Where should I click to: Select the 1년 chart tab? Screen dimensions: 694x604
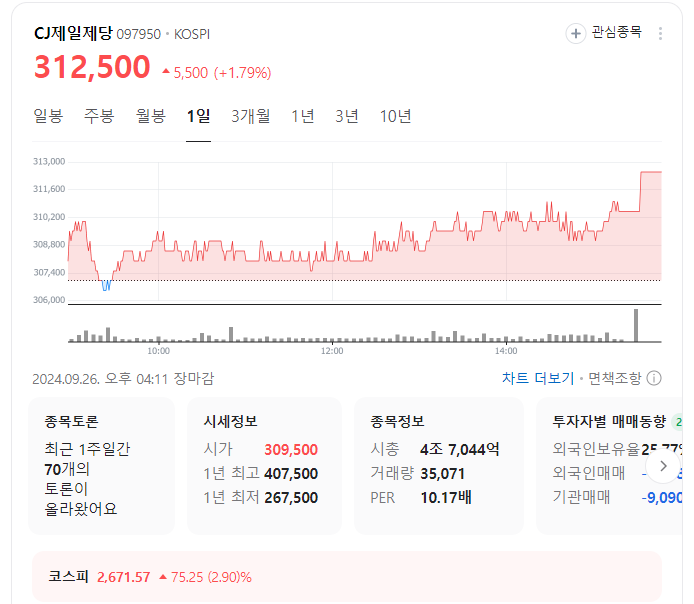[x=303, y=116]
